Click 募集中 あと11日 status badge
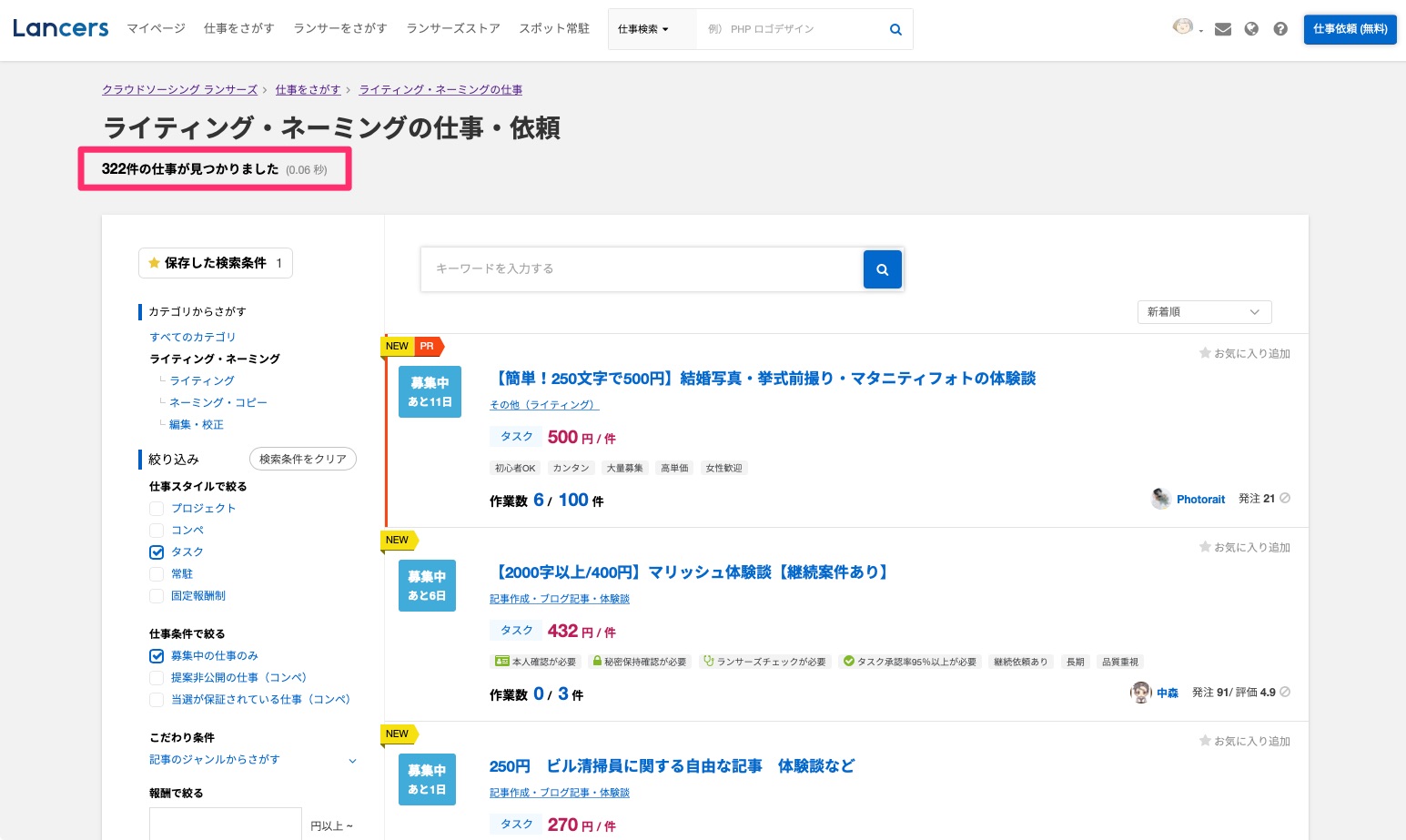Viewport: 1406px width, 840px height. (x=430, y=392)
